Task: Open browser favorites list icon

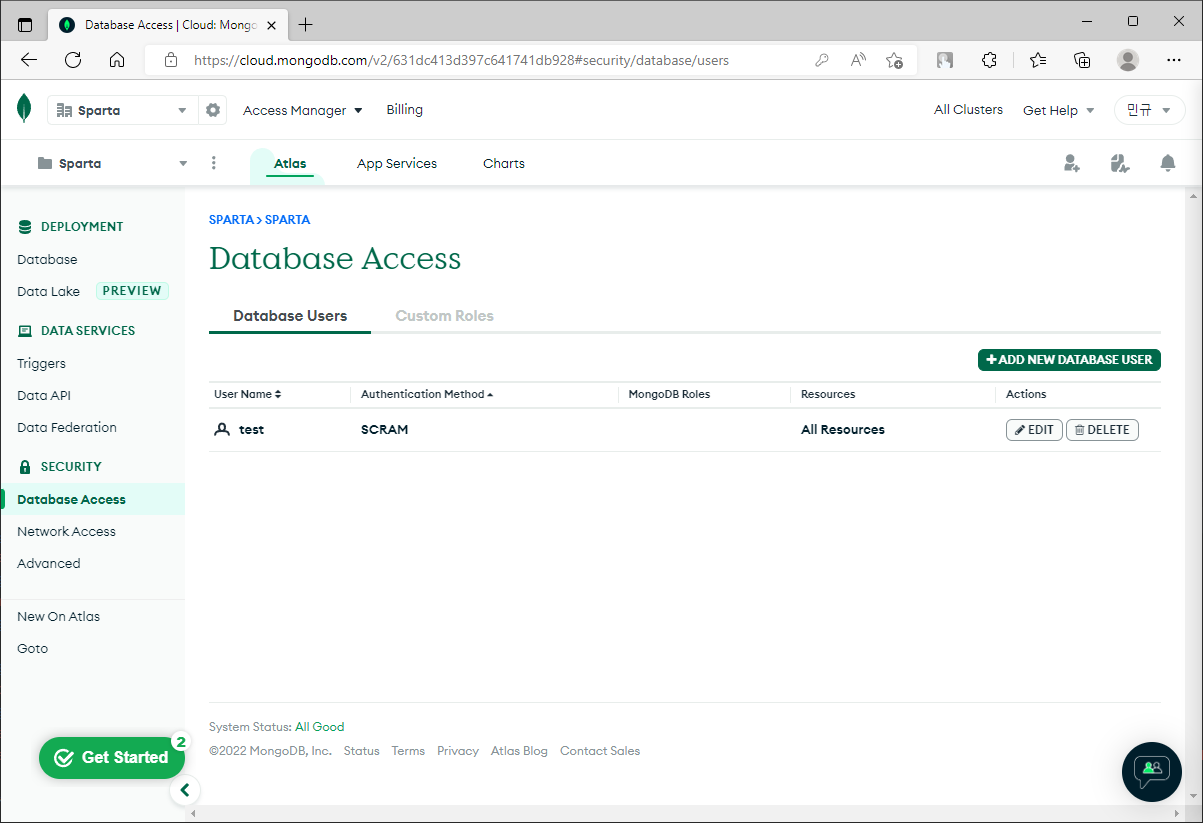Action: 1038,60
